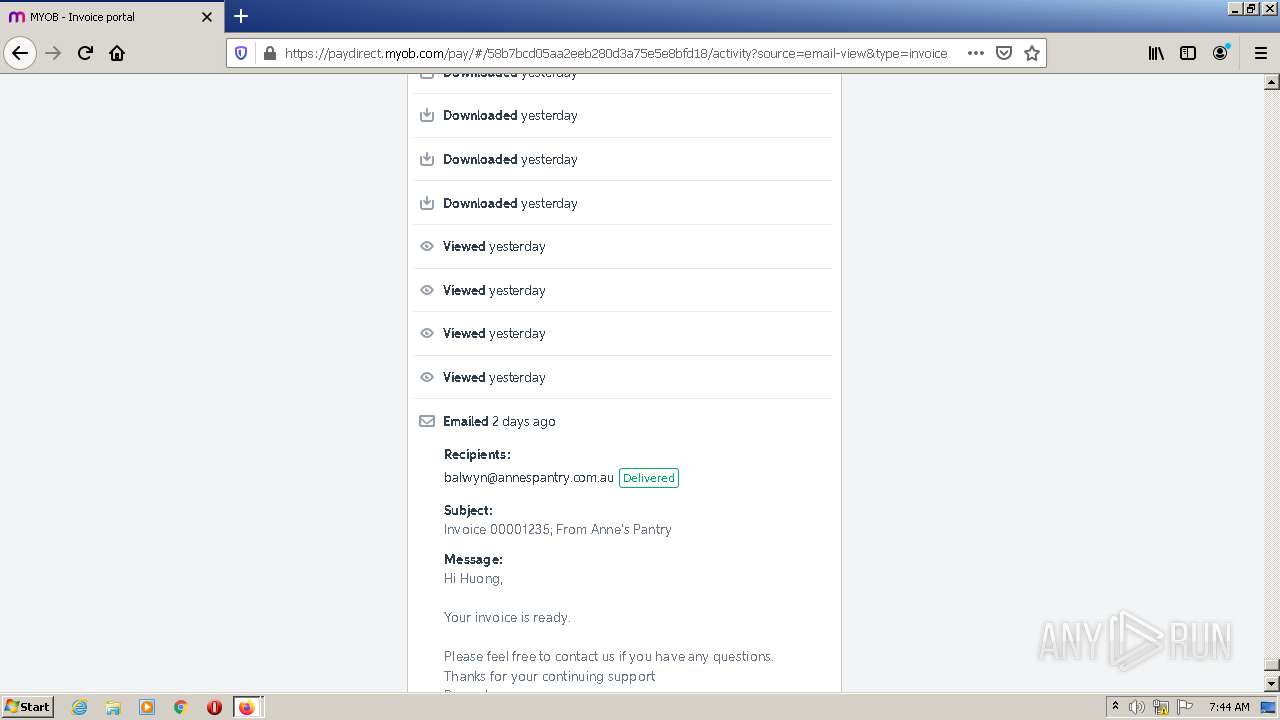Click 'Thanks for your continuing support' text

pyautogui.click(x=550, y=676)
